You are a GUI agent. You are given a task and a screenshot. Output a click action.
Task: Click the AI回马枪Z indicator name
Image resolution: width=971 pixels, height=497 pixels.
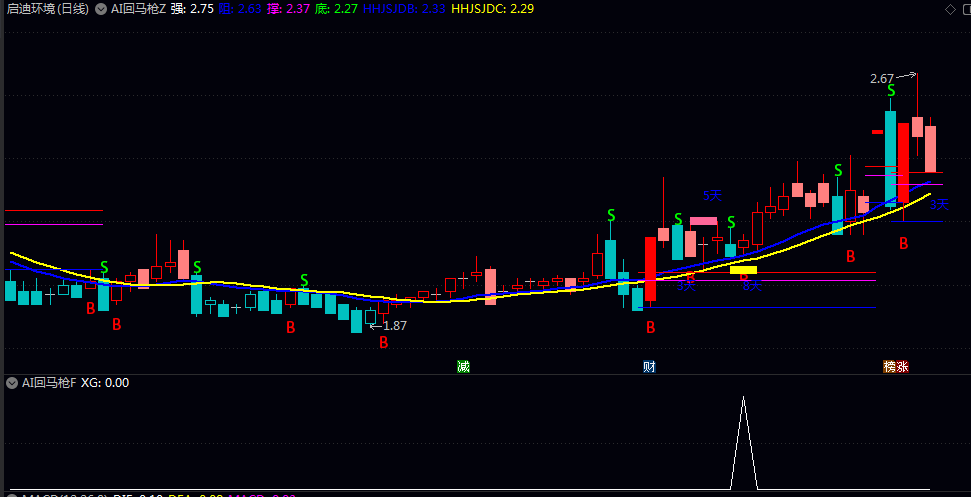click(x=138, y=9)
